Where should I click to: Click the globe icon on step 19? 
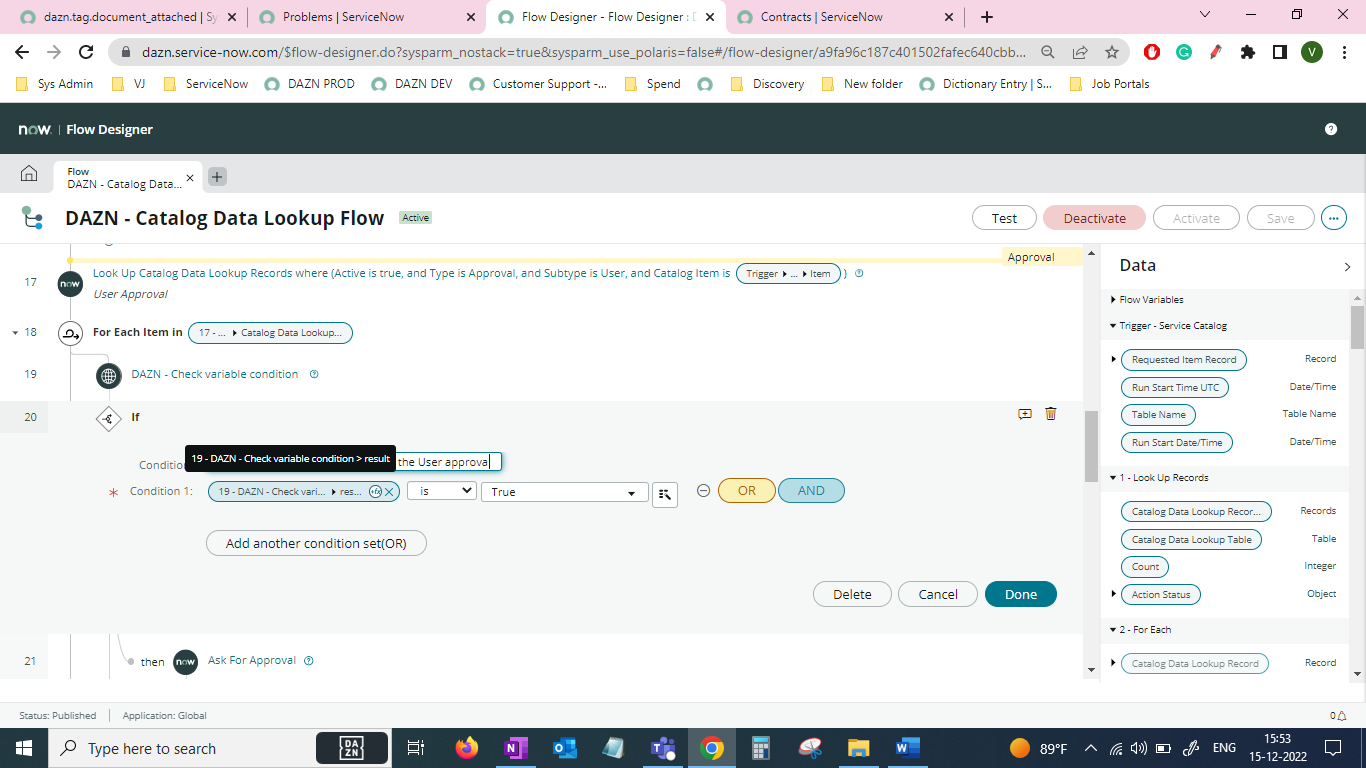click(x=109, y=375)
